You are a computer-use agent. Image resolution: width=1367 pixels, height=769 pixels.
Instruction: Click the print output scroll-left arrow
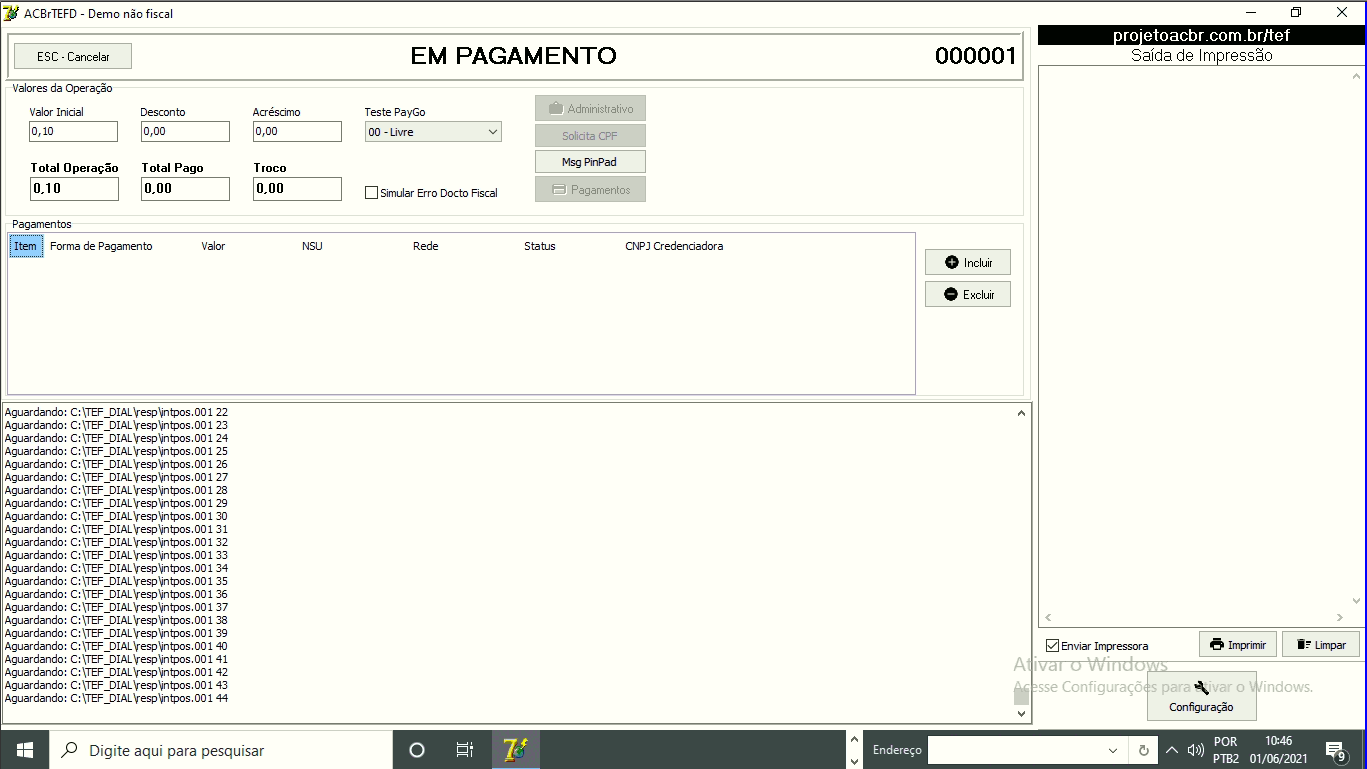(1048, 618)
